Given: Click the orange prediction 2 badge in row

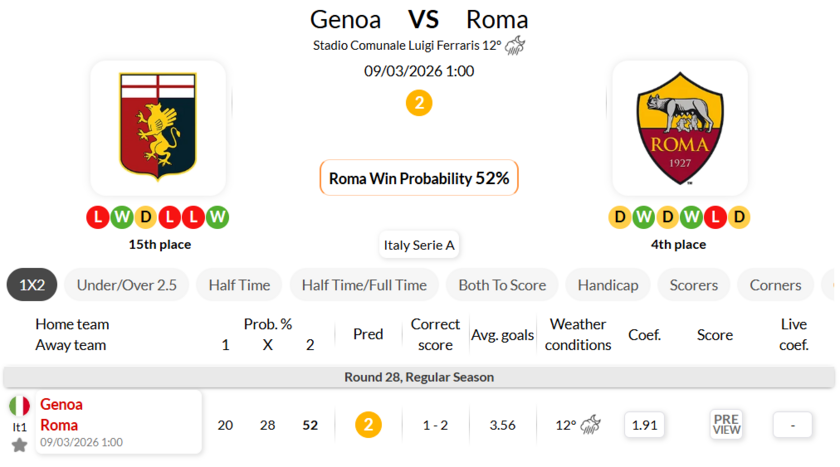Looking at the screenshot, I should click(368, 425).
